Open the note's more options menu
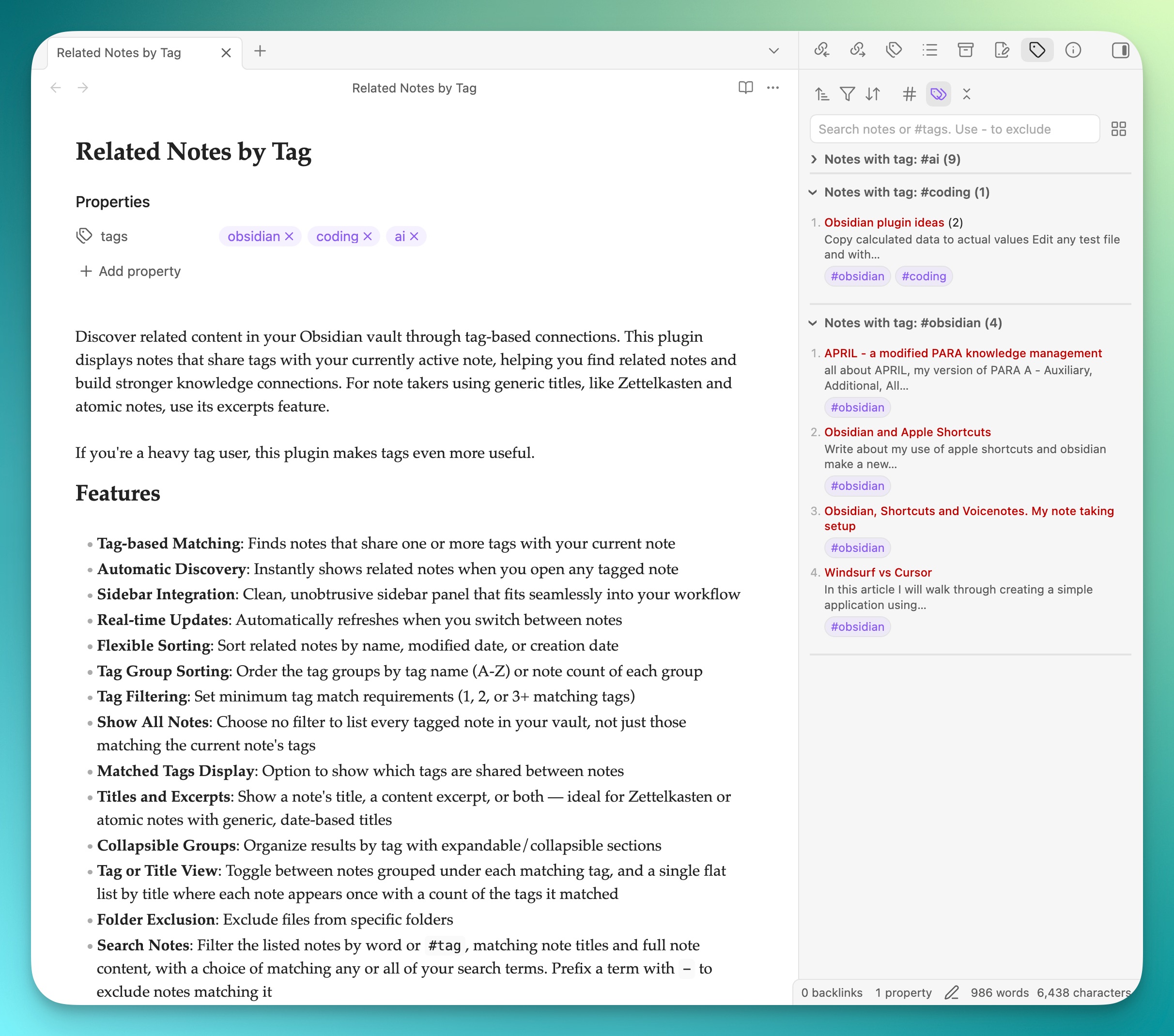The height and width of the screenshot is (1036, 1174). [773, 88]
